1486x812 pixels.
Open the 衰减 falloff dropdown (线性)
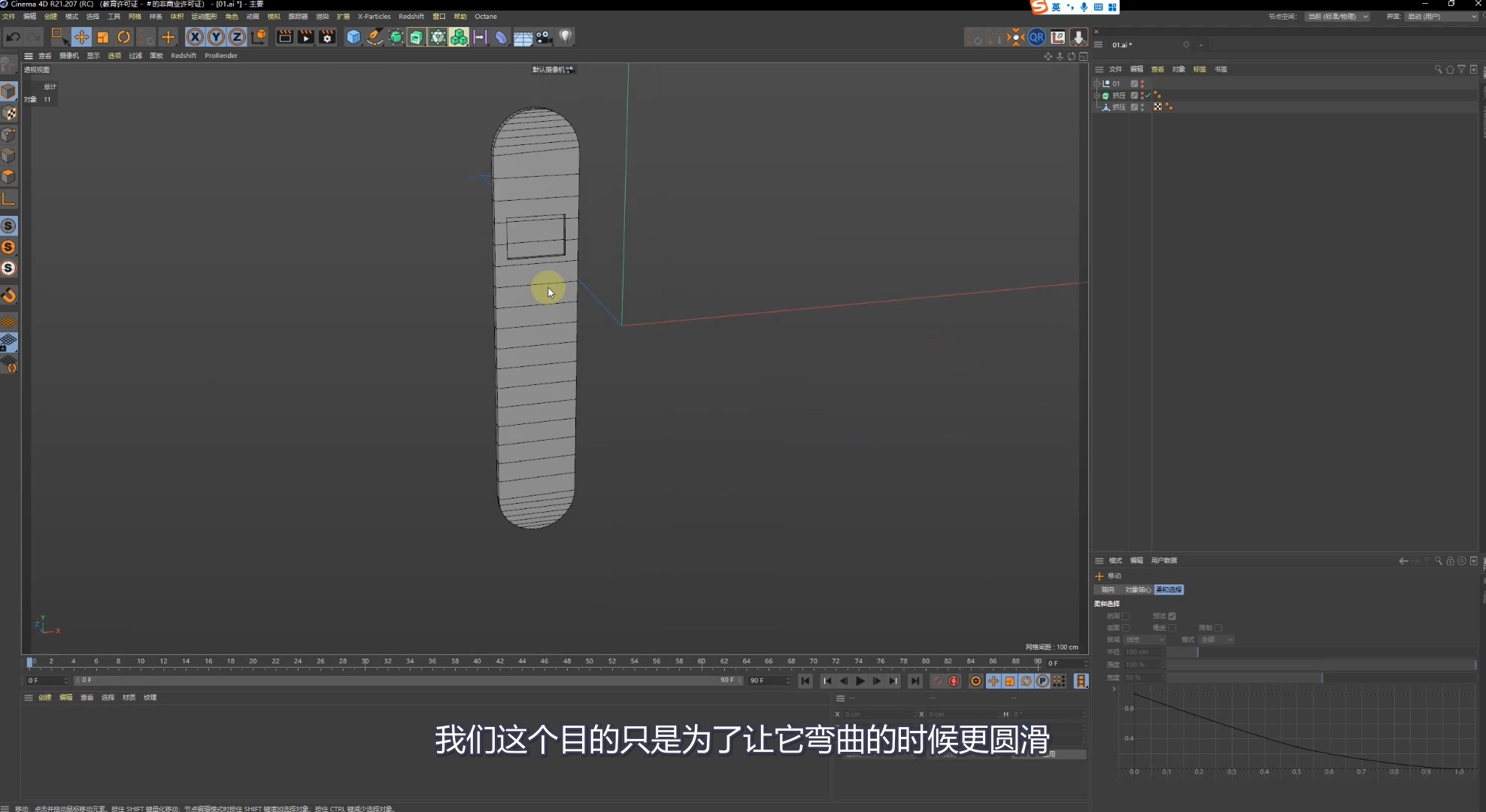point(1145,640)
